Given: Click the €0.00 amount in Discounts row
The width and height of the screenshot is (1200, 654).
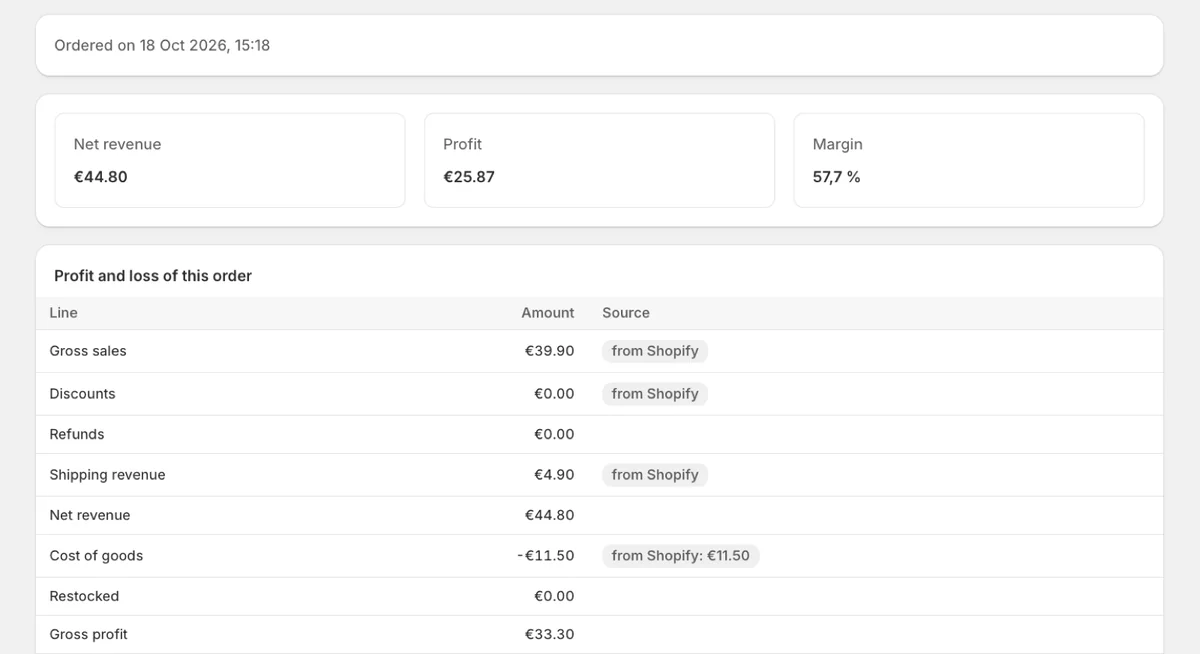Looking at the screenshot, I should click(554, 394).
